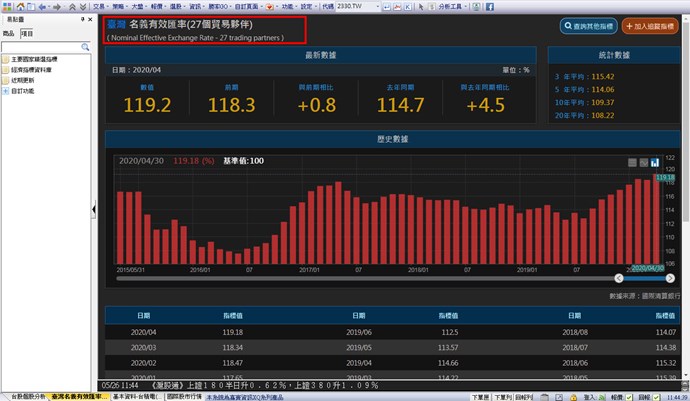Open the 商品 tab in side panel

point(10,33)
